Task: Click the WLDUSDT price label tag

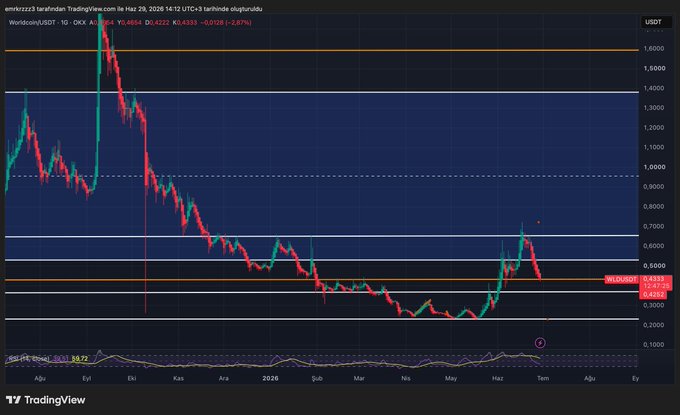Action: tap(621, 279)
